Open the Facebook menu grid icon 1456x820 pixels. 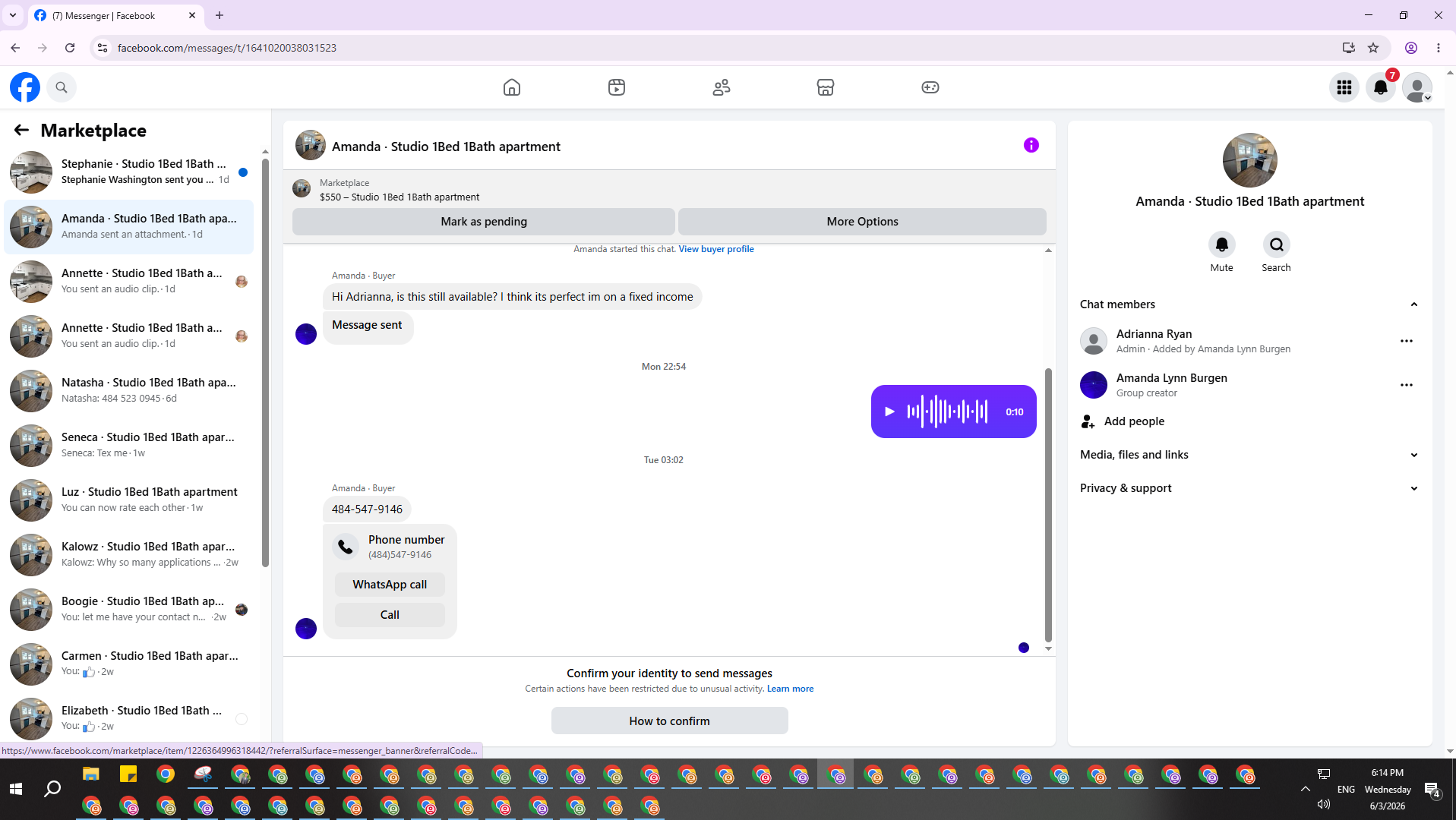click(1344, 87)
